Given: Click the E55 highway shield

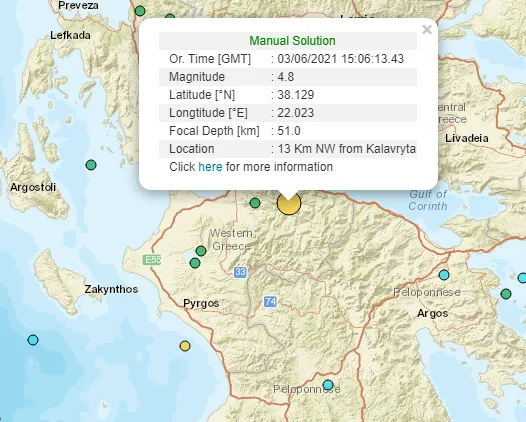Looking at the screenshot, I should (x=152, y=260).
